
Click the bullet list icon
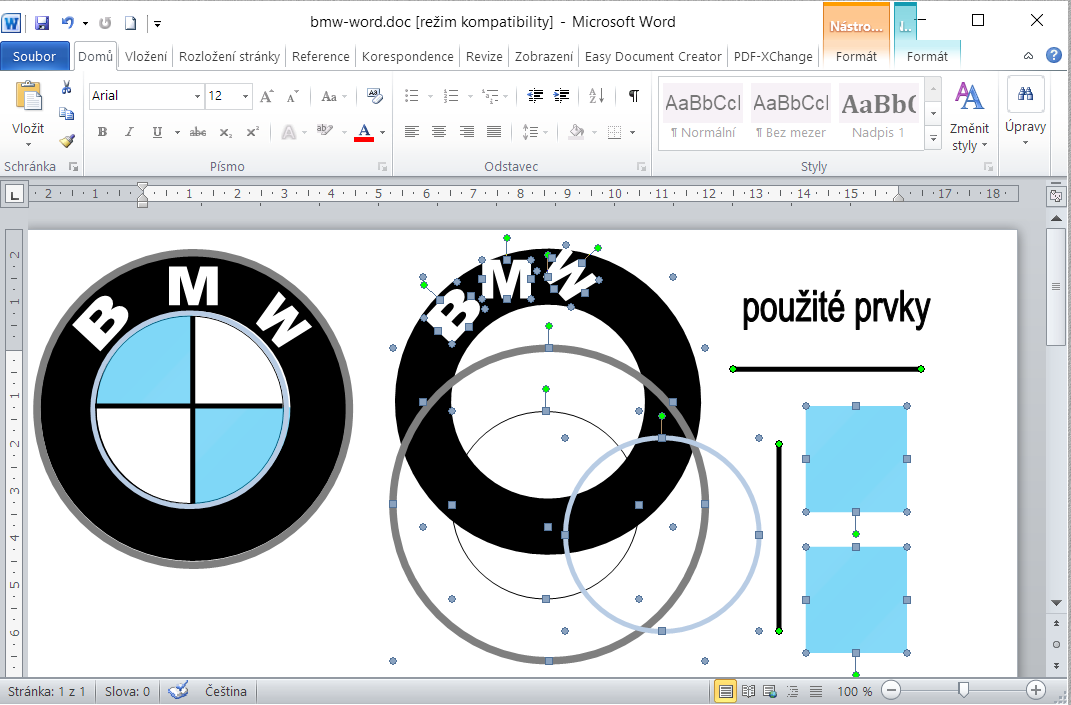[x=411, y=96]
